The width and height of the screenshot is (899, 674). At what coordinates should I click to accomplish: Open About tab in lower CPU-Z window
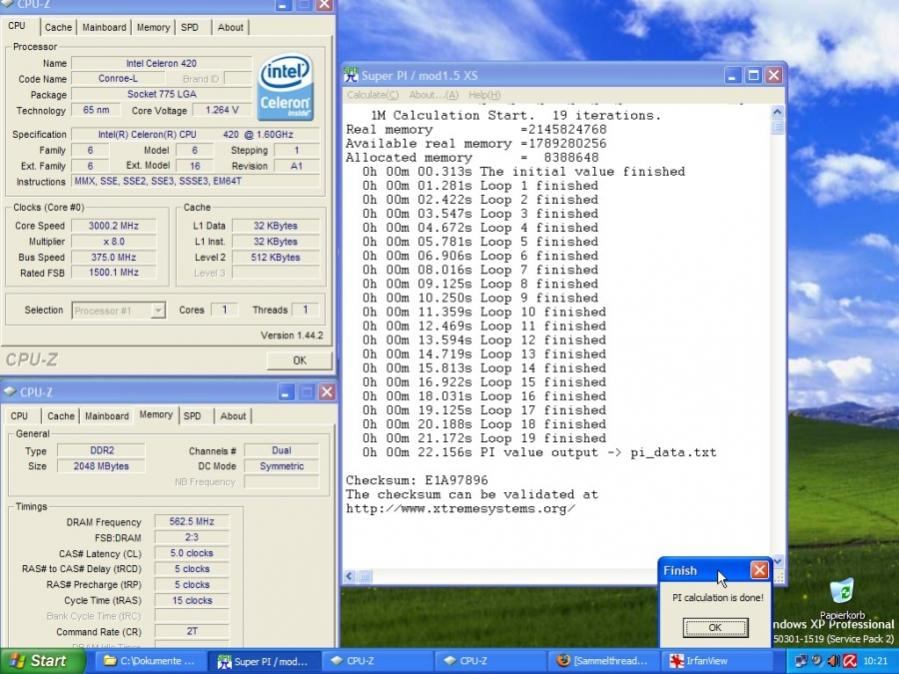pyautogui.click(x=233, y=416)
